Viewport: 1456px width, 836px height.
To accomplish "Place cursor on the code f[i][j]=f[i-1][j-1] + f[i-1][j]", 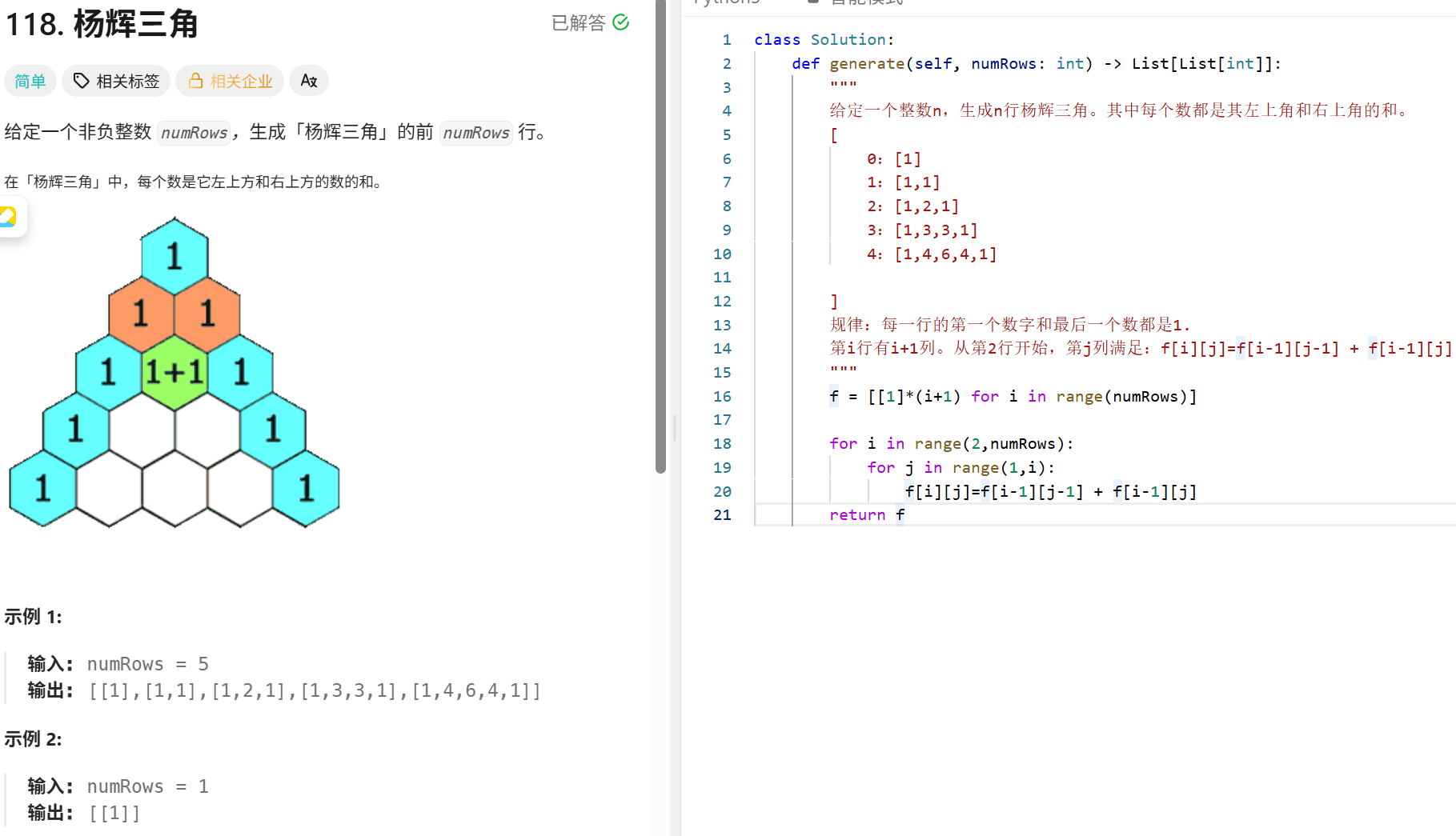I will pyautogui.click(x=1051, y=491).
